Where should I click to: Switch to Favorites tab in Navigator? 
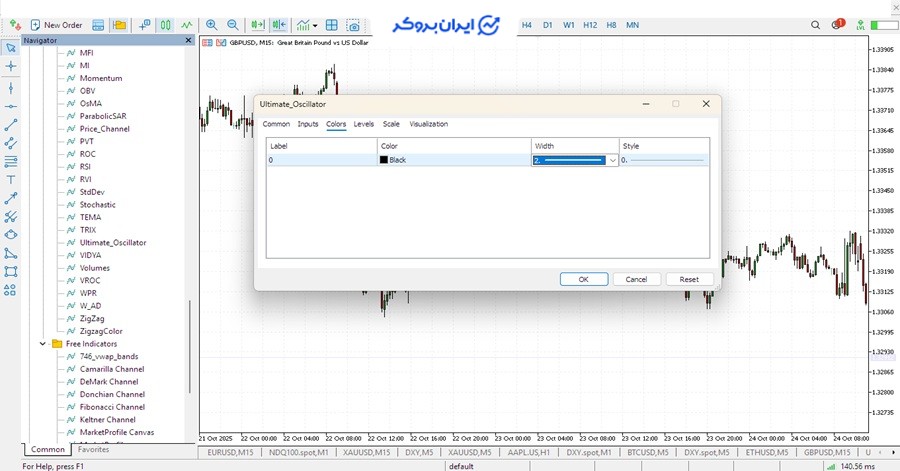pos(94,450)
